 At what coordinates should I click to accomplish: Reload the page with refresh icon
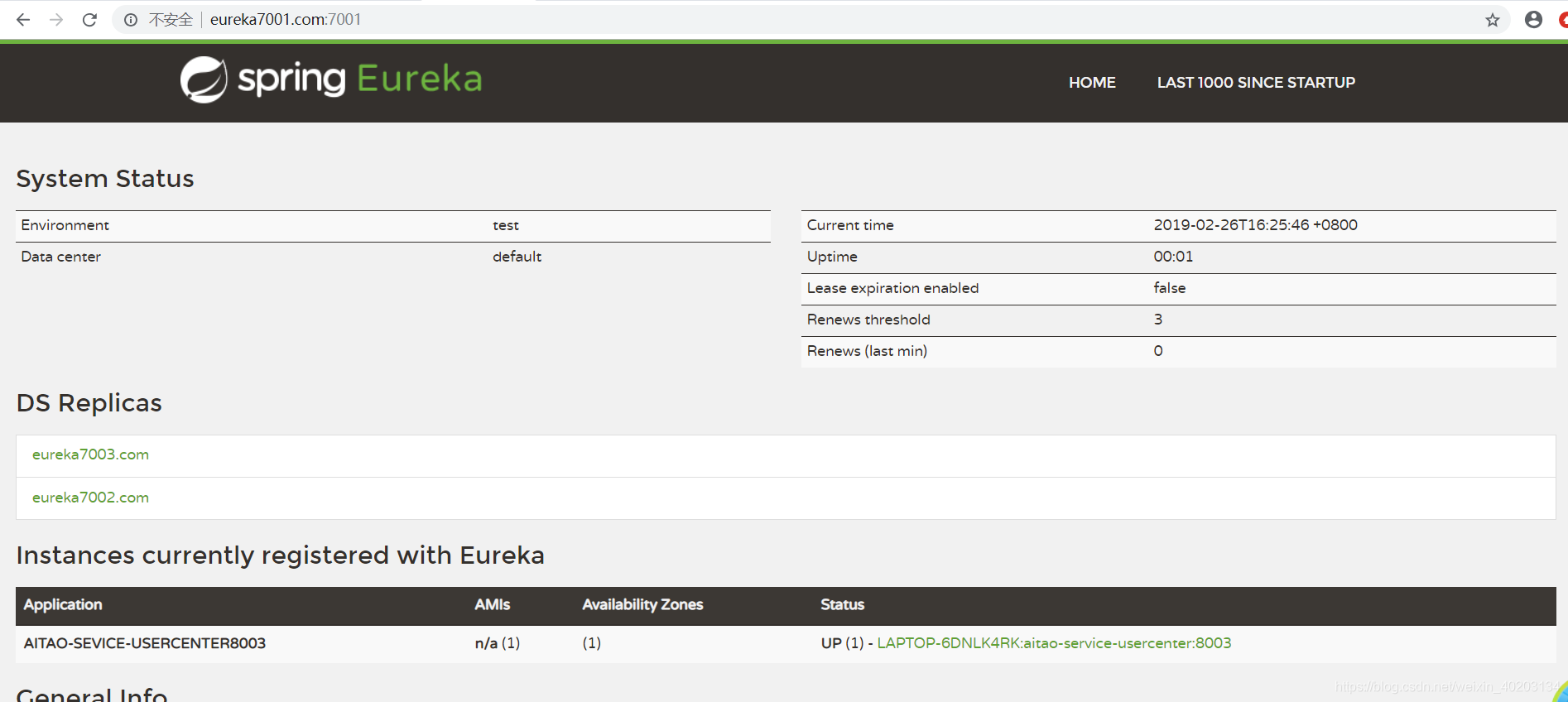click(x=89, y=20)
